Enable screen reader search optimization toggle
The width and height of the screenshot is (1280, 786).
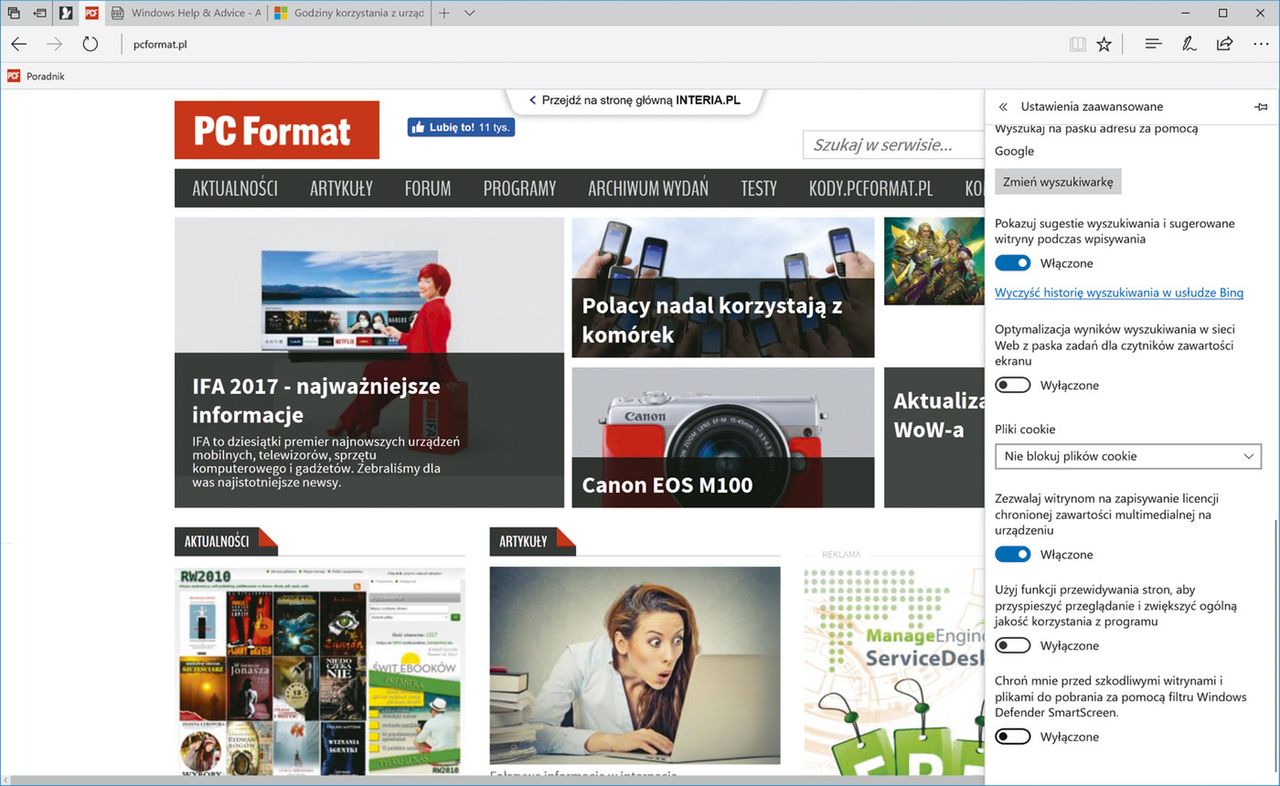[1013, 385]
